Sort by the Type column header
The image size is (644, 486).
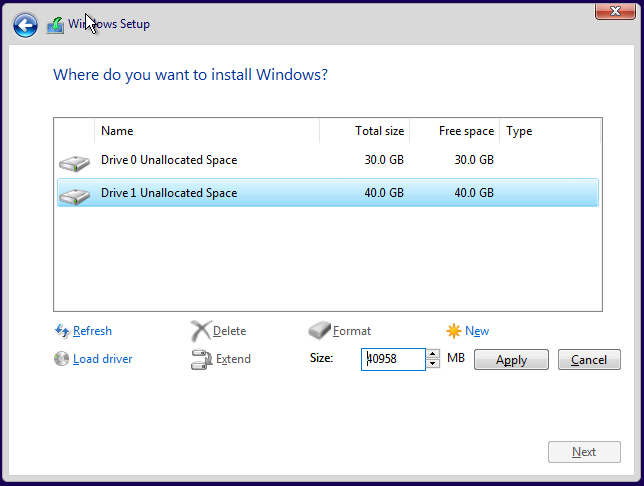click(x=550, y=131)
